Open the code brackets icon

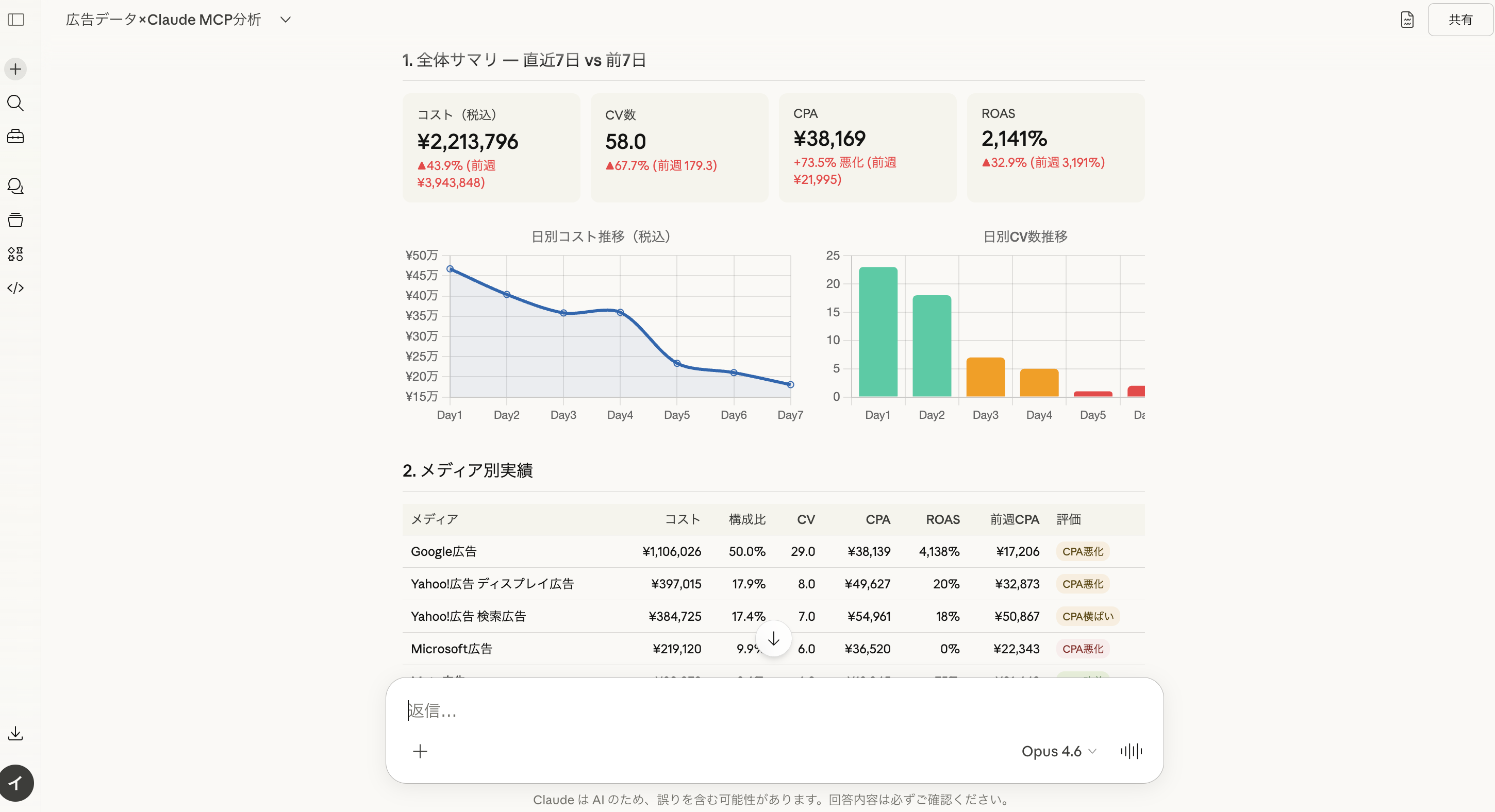click(x=15, y=288)
